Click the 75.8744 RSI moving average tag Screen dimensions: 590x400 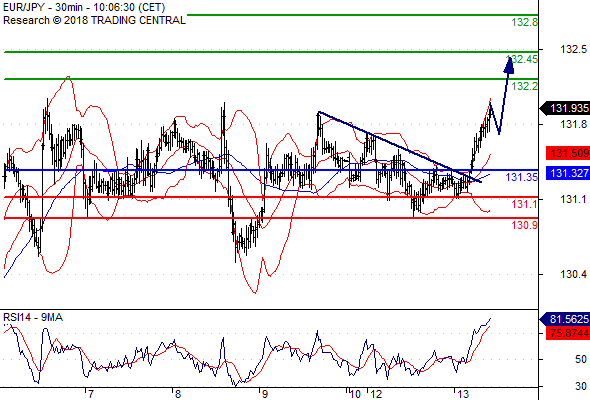[x=568, y=333]
